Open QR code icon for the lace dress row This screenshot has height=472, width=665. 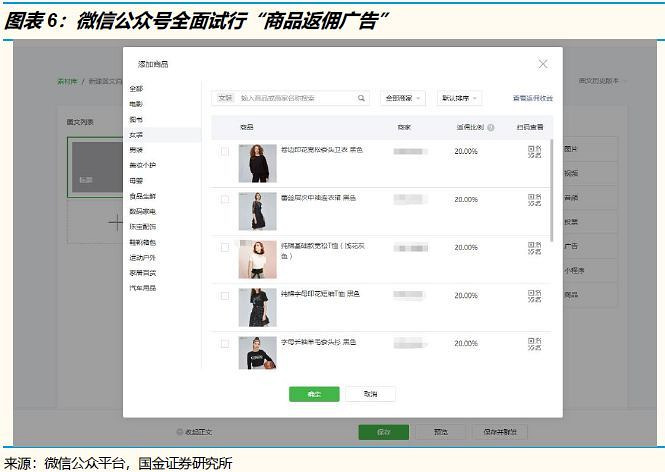click(534, 200)
